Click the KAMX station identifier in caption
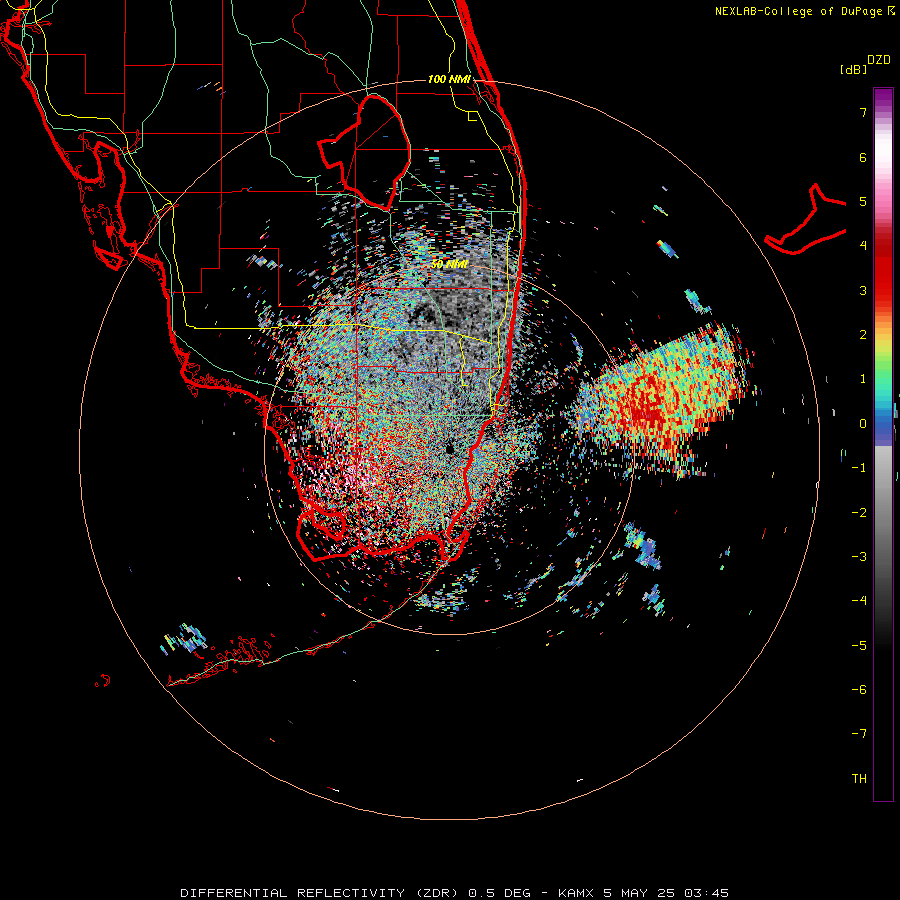Viewport: 900px width, 900px height. [576, 893]
